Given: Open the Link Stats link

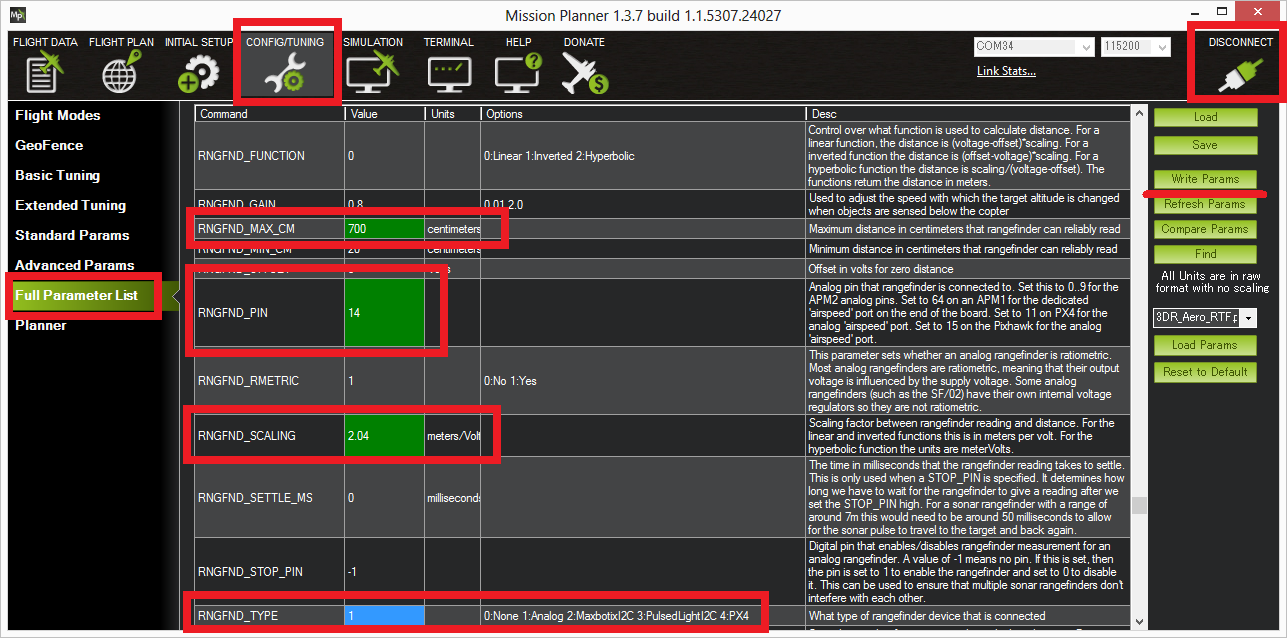Looking at the screenshot, I should click(x=1006, y=71).
